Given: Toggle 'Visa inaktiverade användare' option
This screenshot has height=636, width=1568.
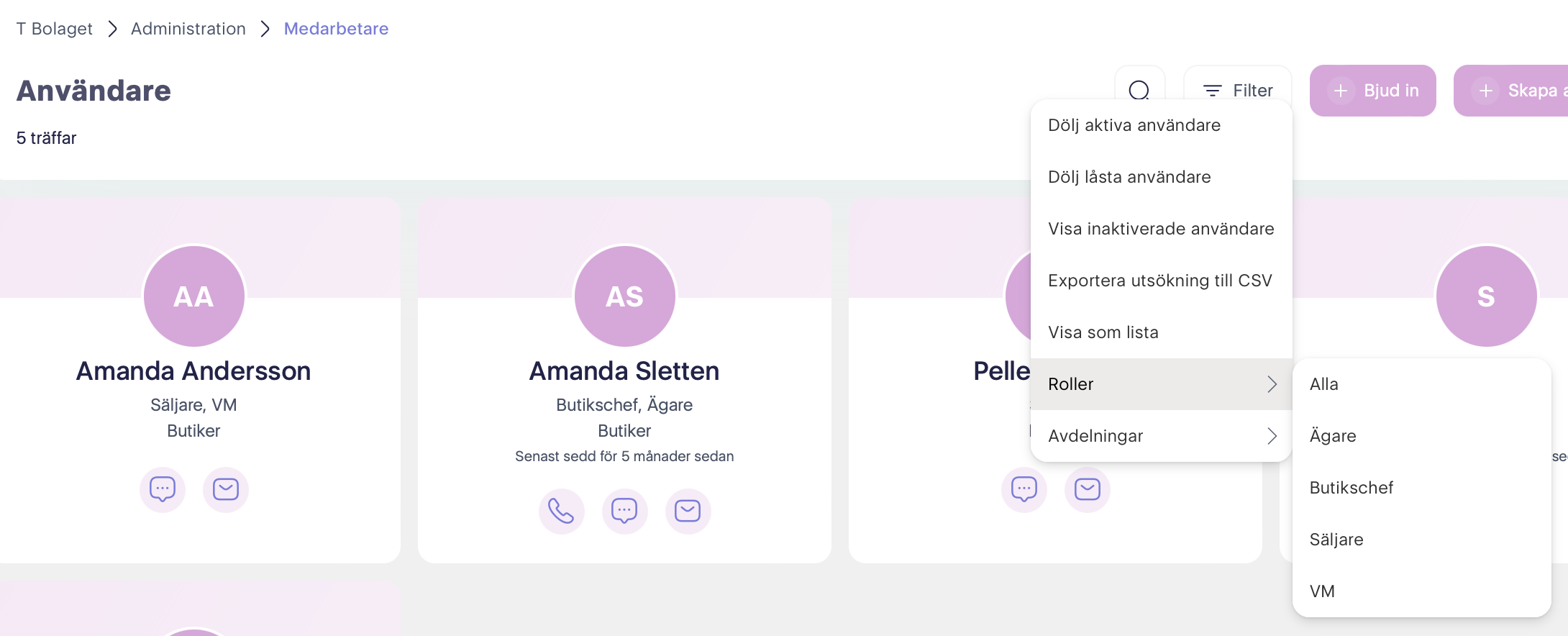Looking at the screenshot, I should 1161,229.
